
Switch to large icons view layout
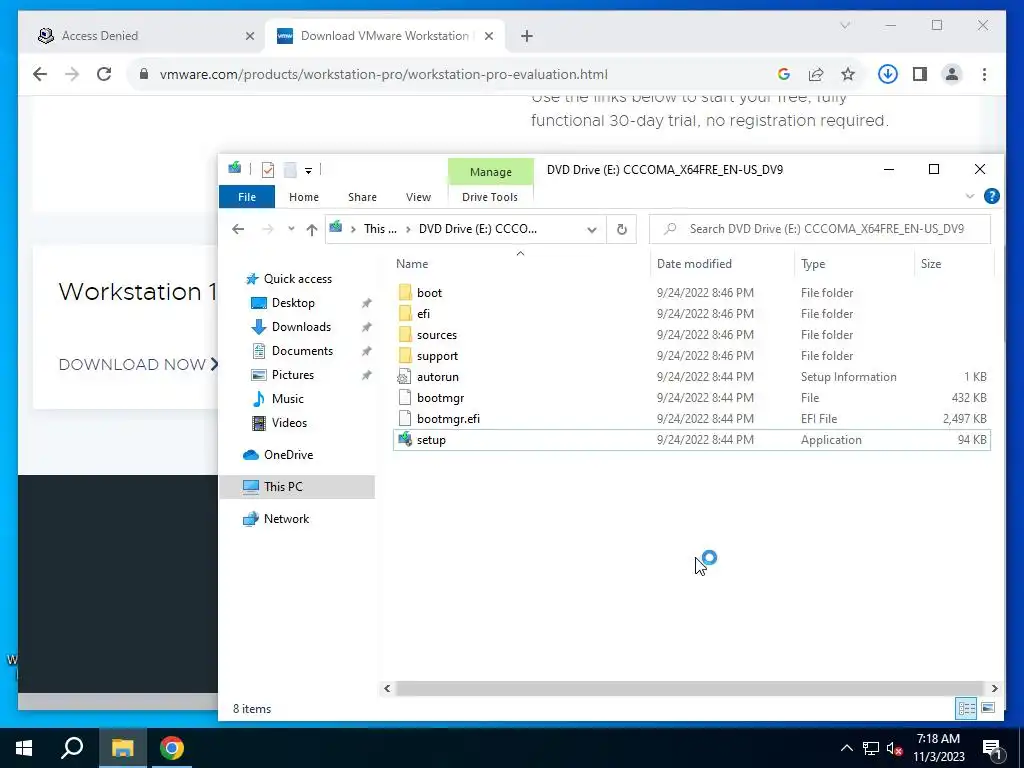[x=988, y=708]
